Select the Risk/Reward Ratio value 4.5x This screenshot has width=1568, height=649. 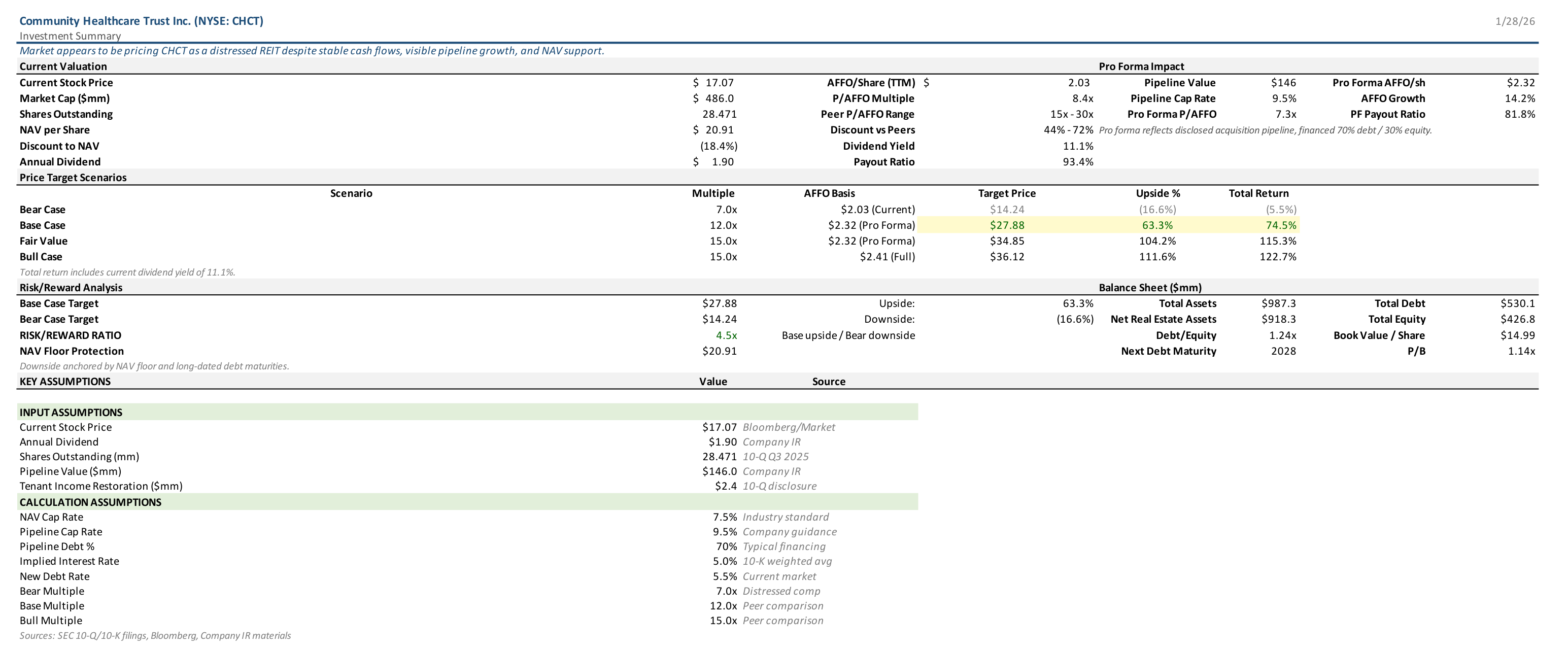click(x=726, y=335)
